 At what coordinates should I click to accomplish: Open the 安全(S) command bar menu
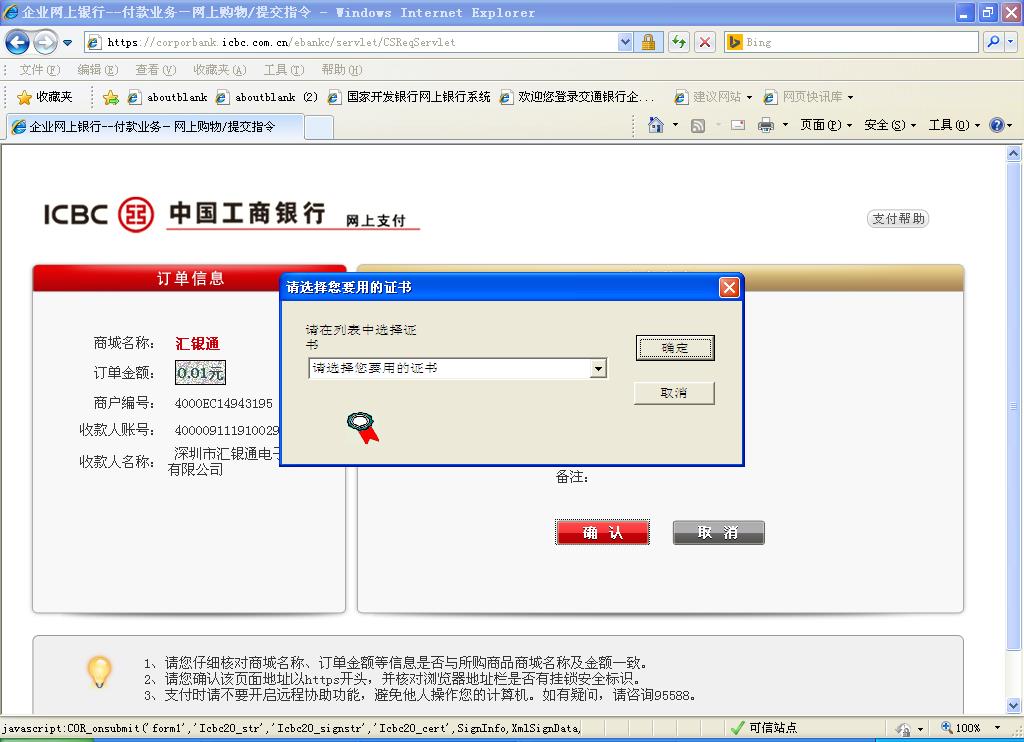point(890,125)
